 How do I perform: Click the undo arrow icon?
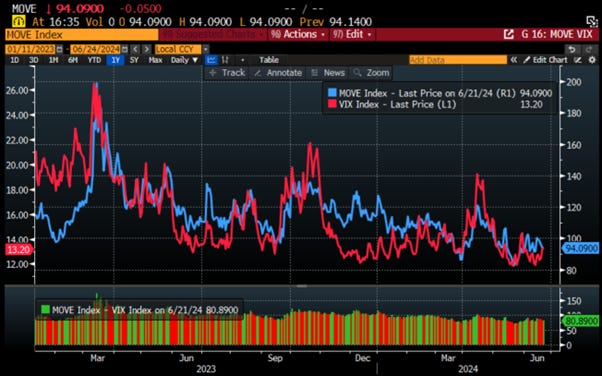(572, 50)
